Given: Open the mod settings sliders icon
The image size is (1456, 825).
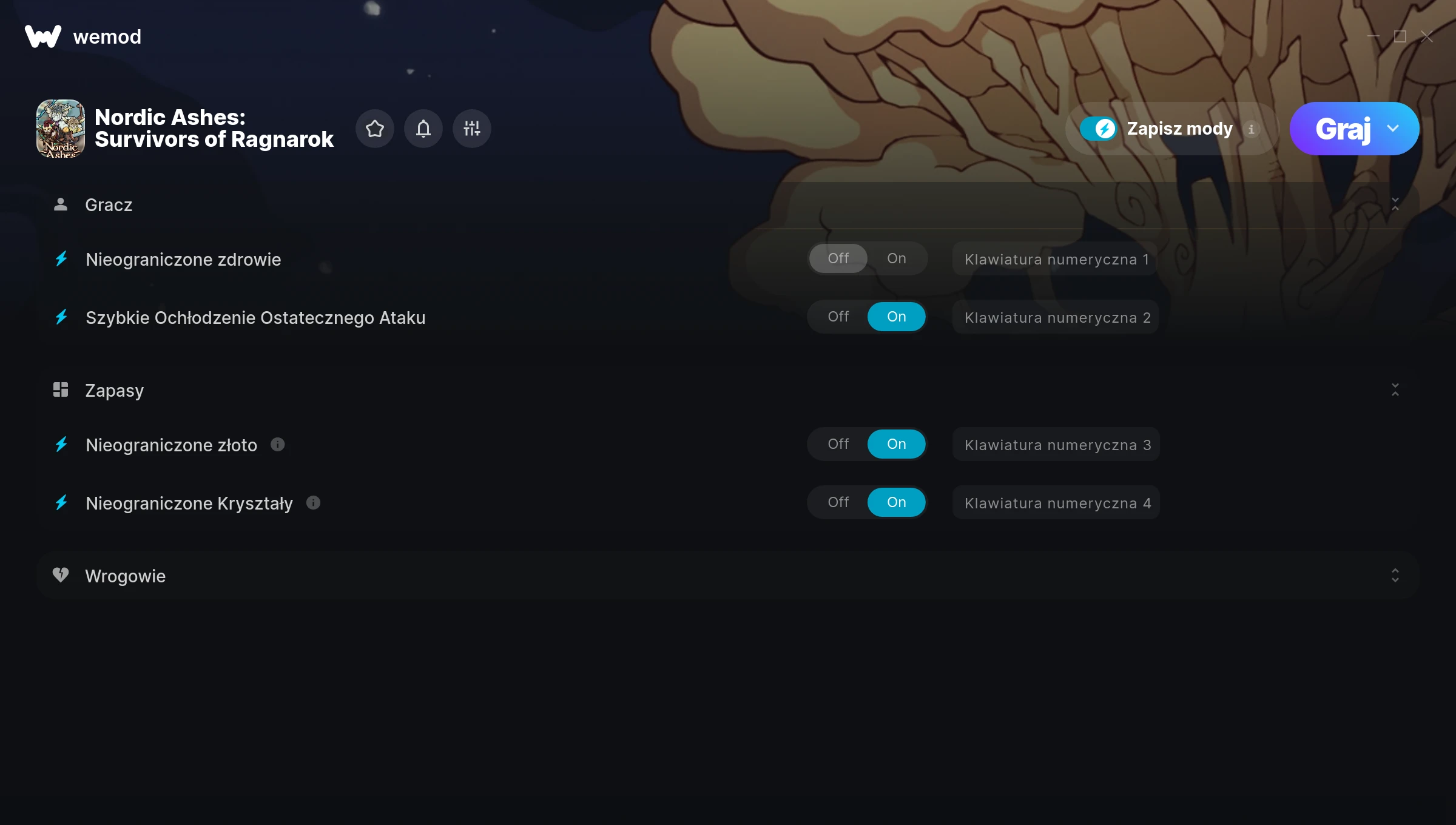Looking at the screenshot, I should [472, 129].
